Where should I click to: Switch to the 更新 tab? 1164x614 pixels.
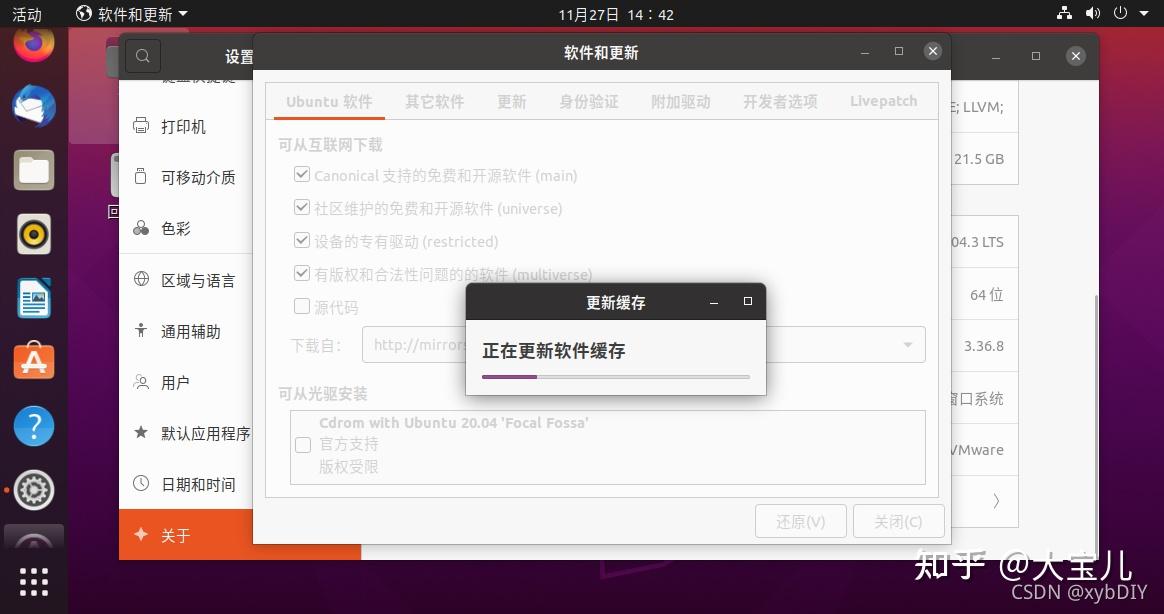point(511,102)
